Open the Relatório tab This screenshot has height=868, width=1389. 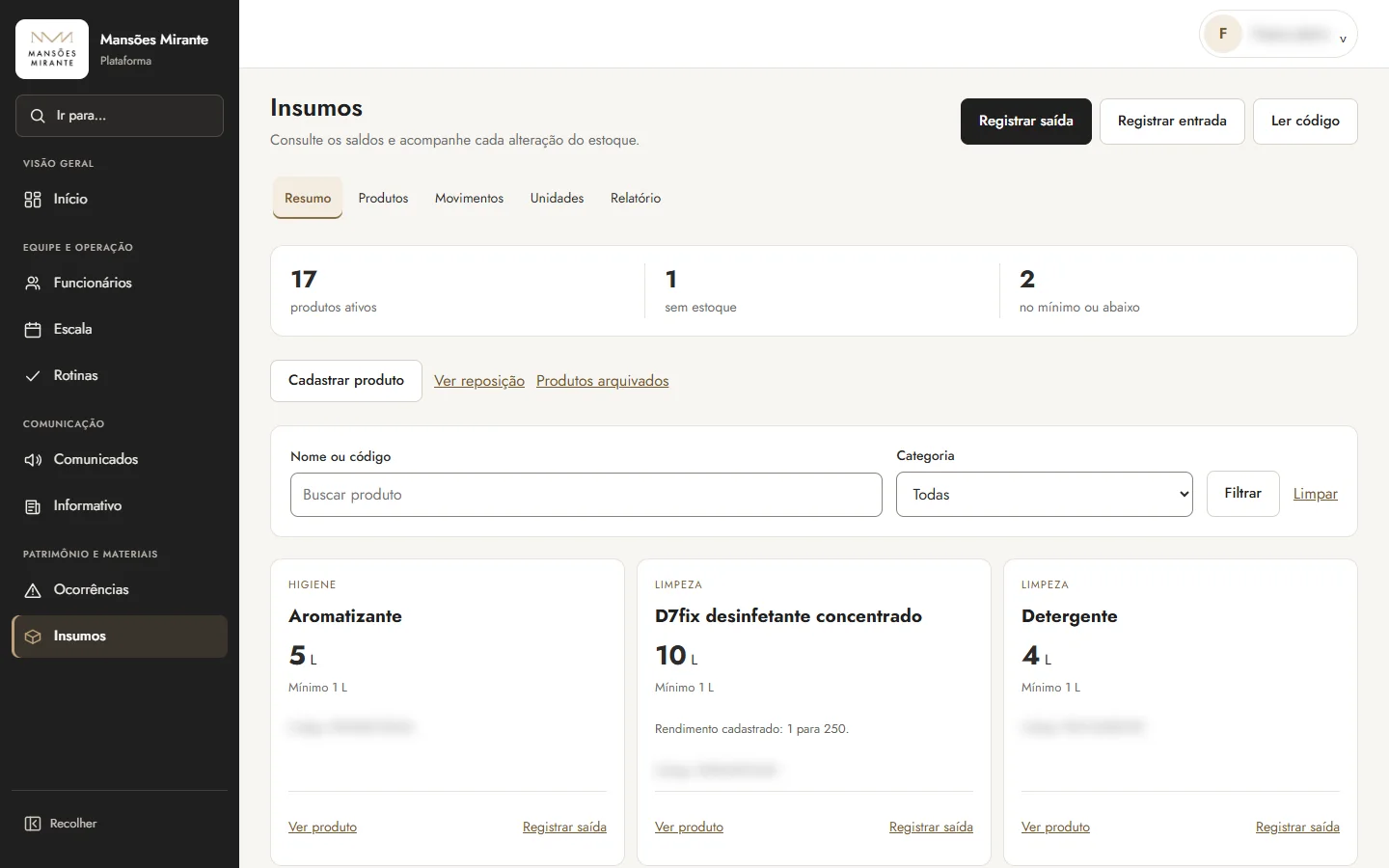[636, 198]
